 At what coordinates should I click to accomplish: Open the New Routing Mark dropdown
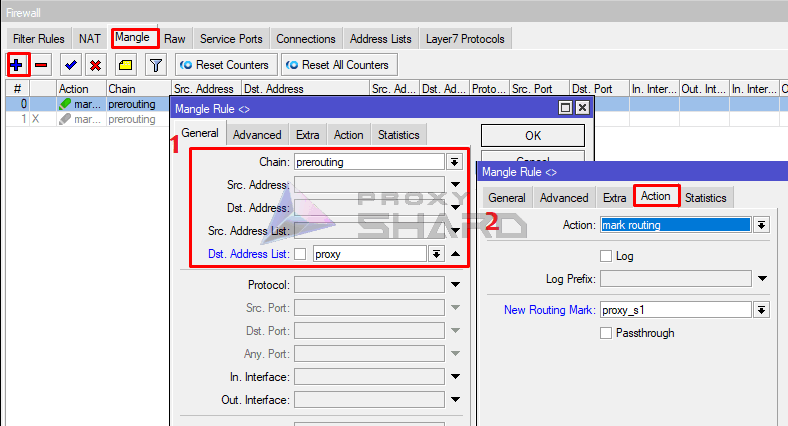[x=761, y=310]
